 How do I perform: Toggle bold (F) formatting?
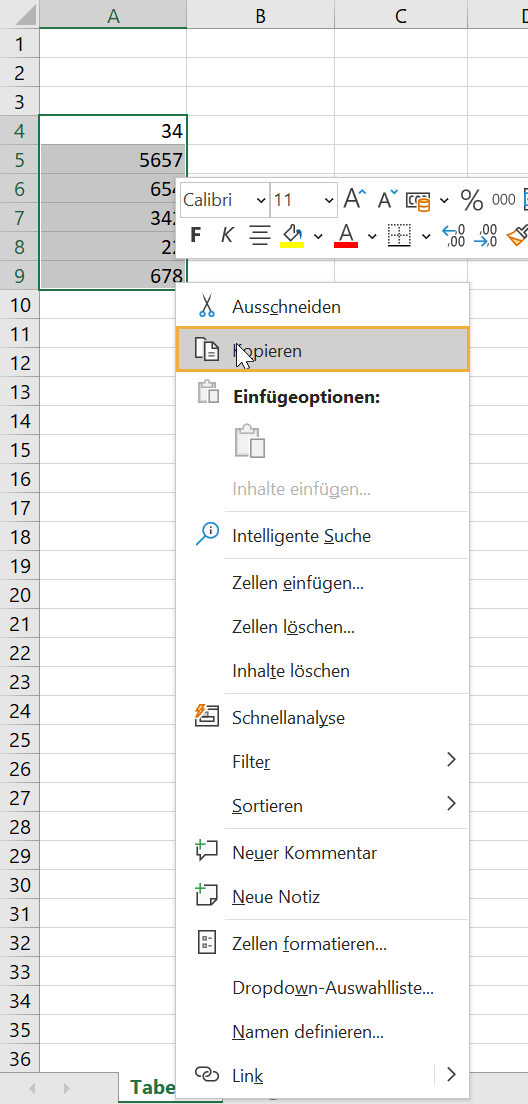(196, 235)
